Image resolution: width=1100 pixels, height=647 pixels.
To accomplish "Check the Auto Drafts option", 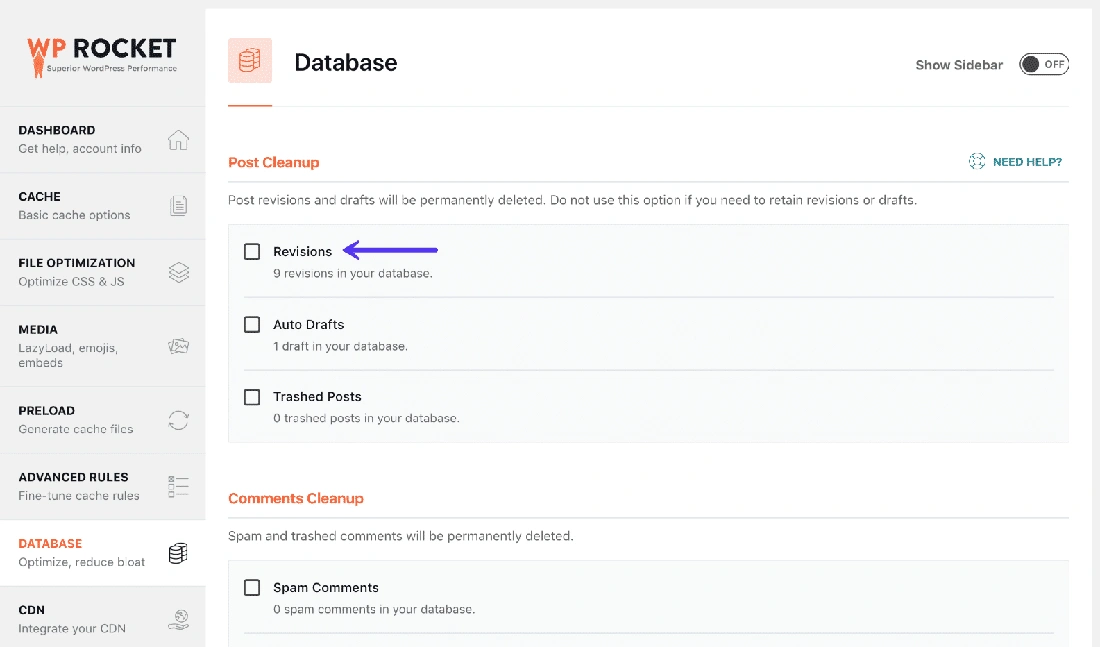I will tap(252, 324).
